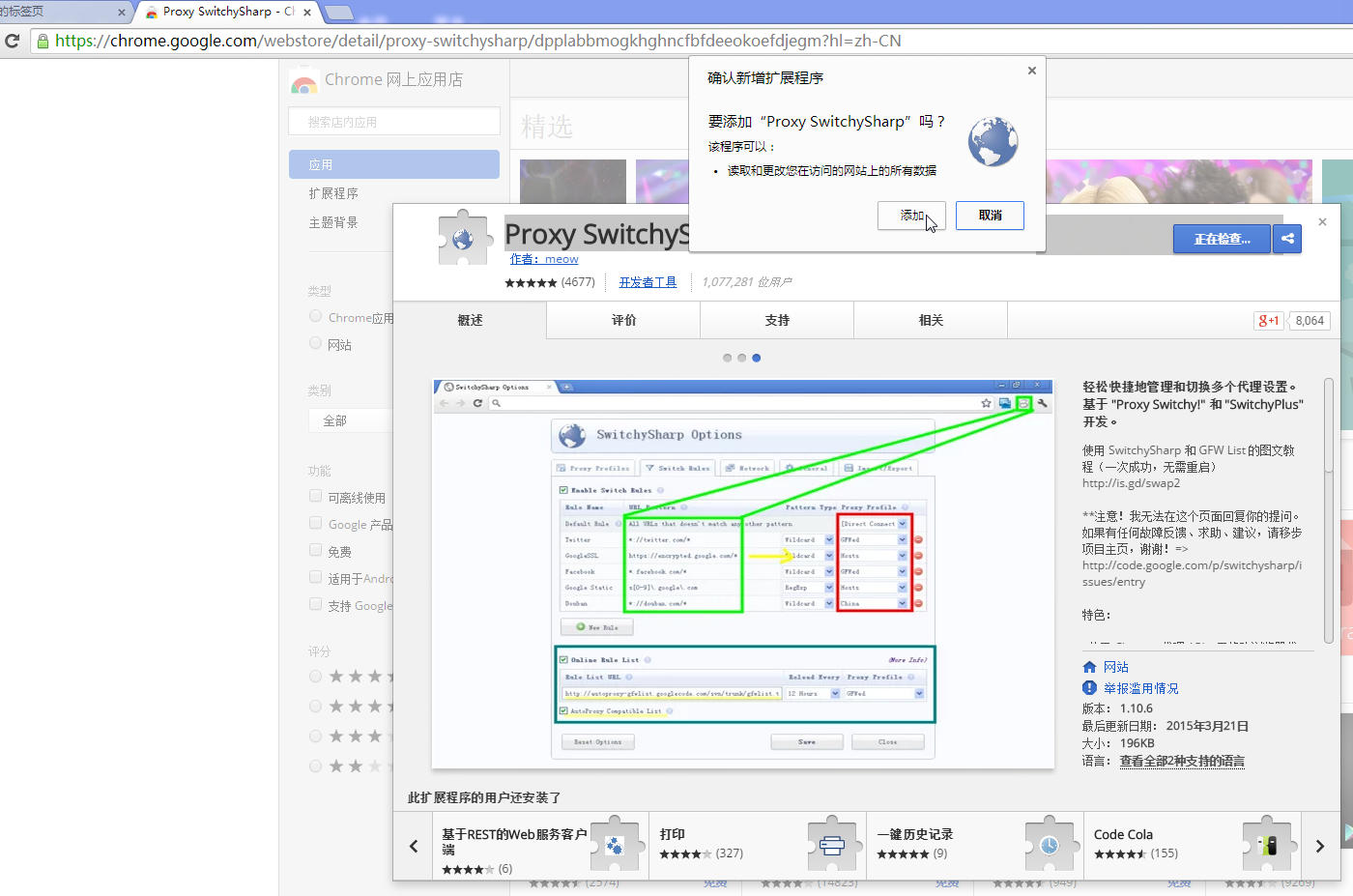Image resolution: width=1353 pixels, height=896 pixels.
Task: Dismiss the confirm-extension dialog with its X
Action: pyautogui.click(x=1032, y=71)
